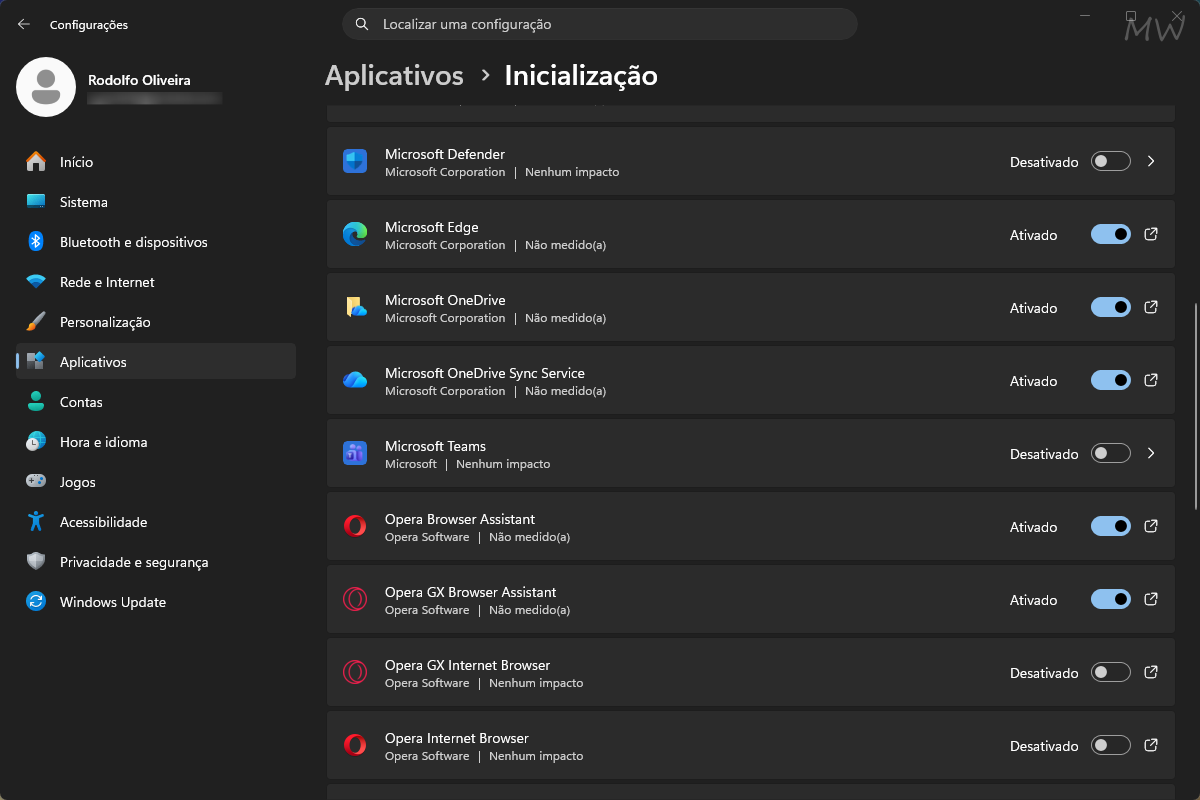Click the Microsoft Teams app icon

[355, 453]
